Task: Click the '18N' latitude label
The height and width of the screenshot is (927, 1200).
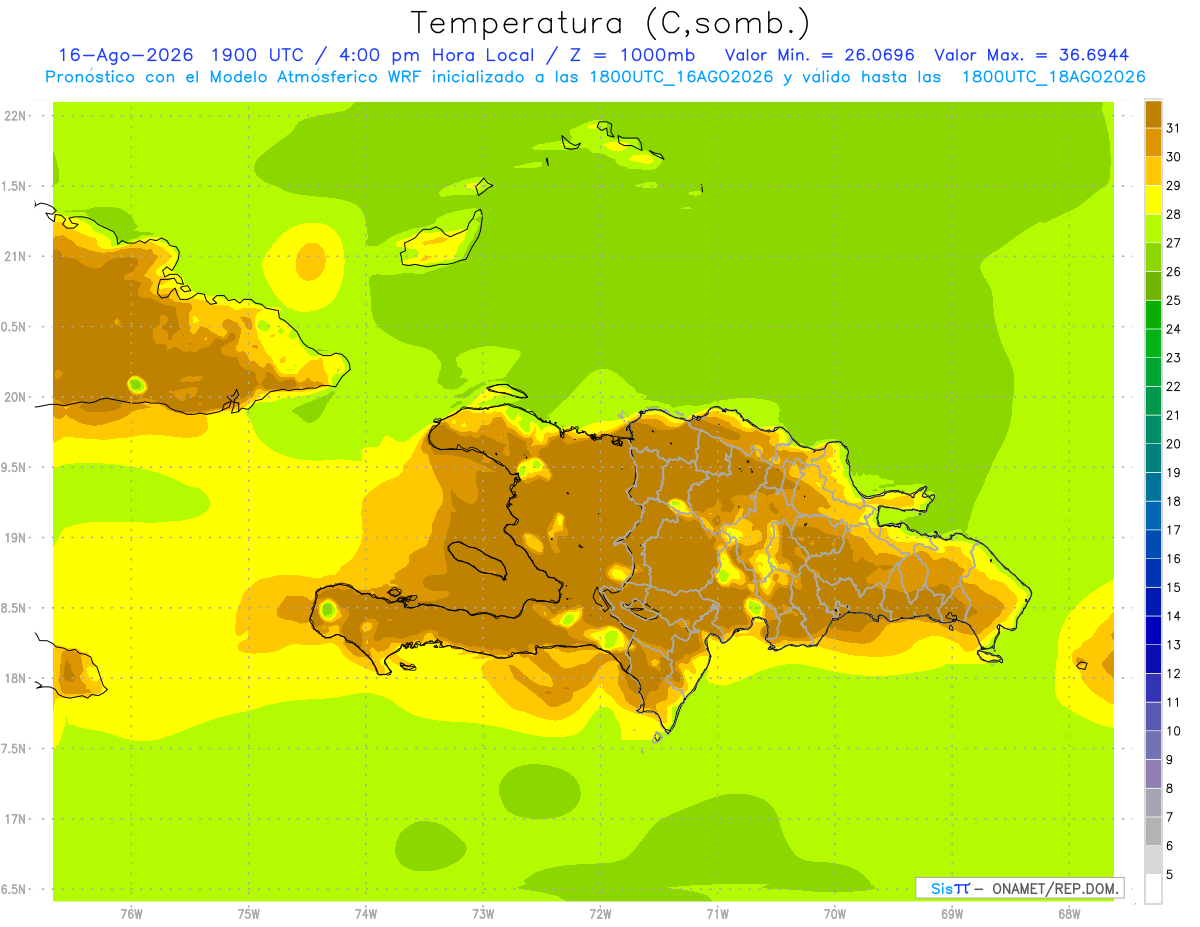Action: (16, 678)
